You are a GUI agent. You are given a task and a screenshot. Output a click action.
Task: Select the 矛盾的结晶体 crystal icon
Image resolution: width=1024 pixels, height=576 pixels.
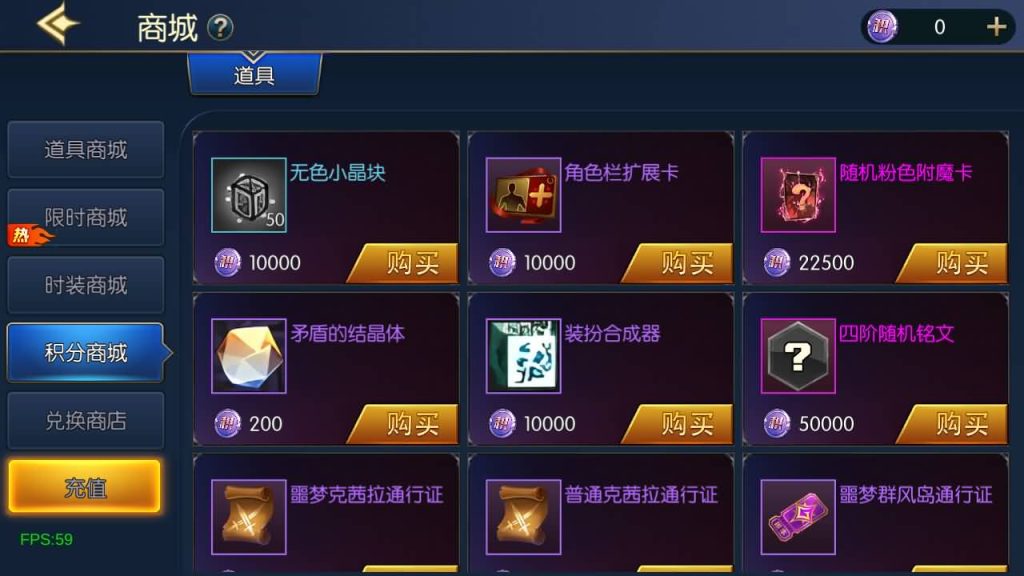[x=249, y=356]
